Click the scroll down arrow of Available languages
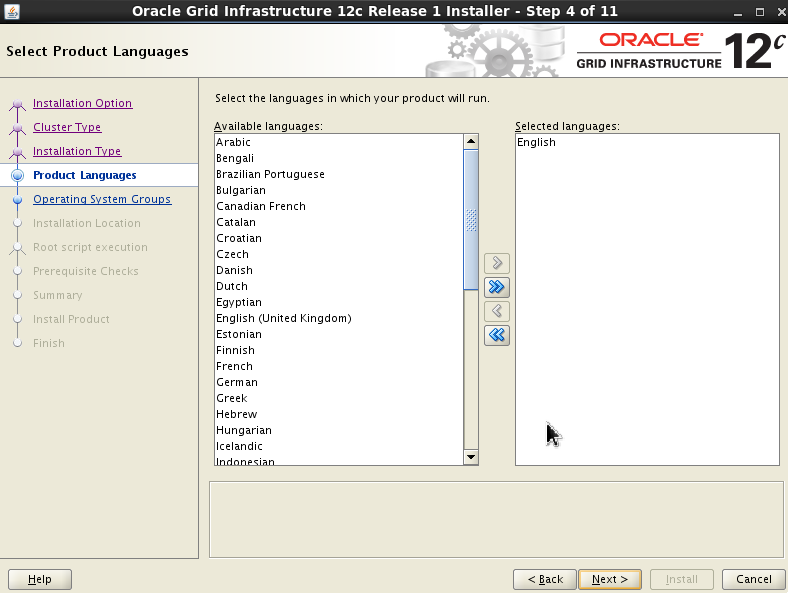 (x=471, y=457)
